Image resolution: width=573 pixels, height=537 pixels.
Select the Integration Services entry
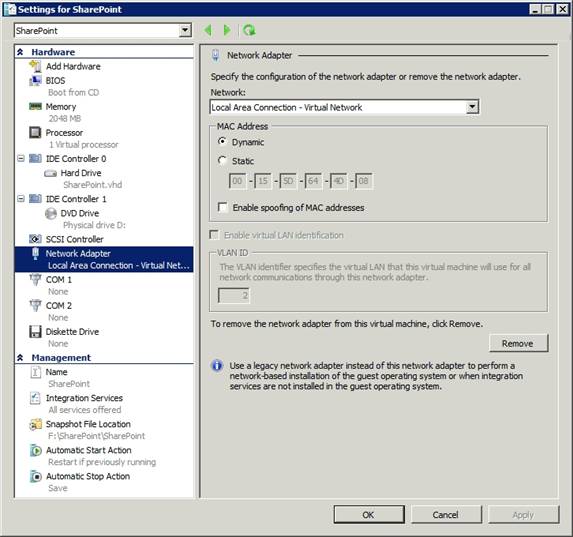tap(104, 404)
